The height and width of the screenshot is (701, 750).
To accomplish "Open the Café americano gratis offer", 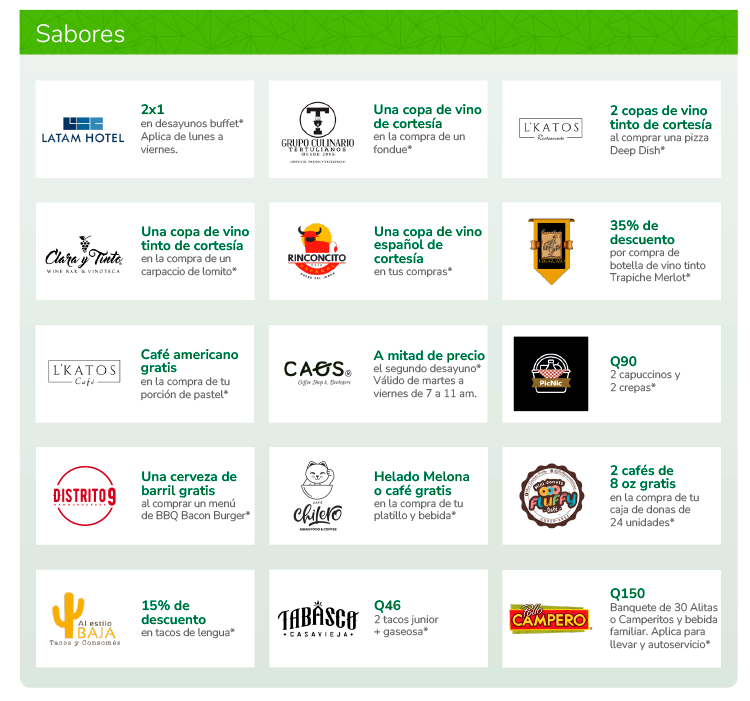I will pos(189,374).
